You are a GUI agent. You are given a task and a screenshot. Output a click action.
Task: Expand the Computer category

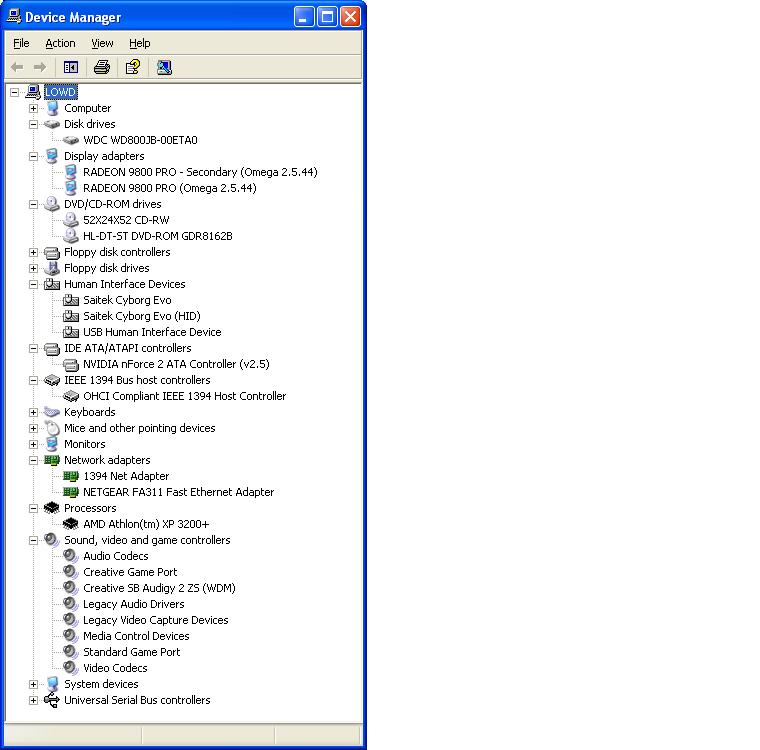pos(33,108)
